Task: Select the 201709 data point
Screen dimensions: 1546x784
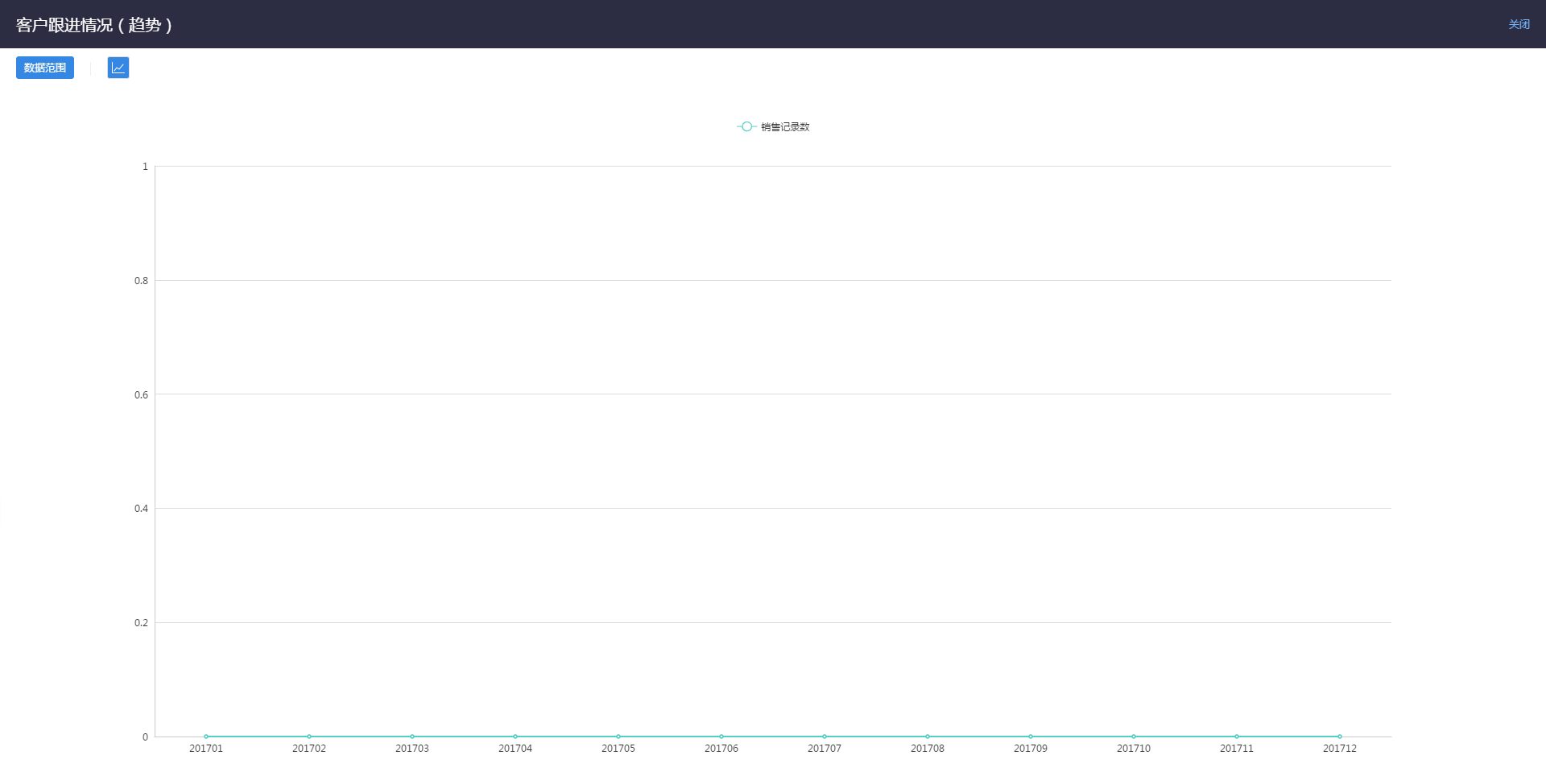Action: (x=1031, y=737)
